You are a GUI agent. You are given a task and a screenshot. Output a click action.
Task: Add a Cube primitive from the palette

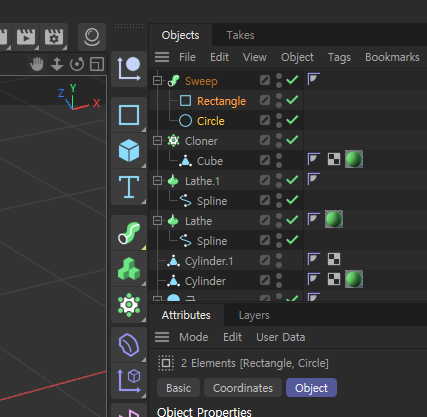[x=129, y=151]
